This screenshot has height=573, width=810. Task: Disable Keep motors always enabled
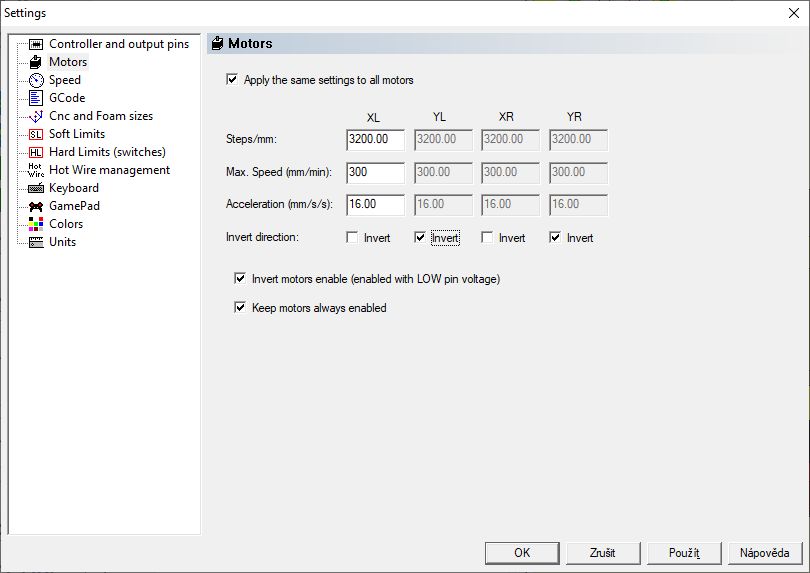pos(240,308)
